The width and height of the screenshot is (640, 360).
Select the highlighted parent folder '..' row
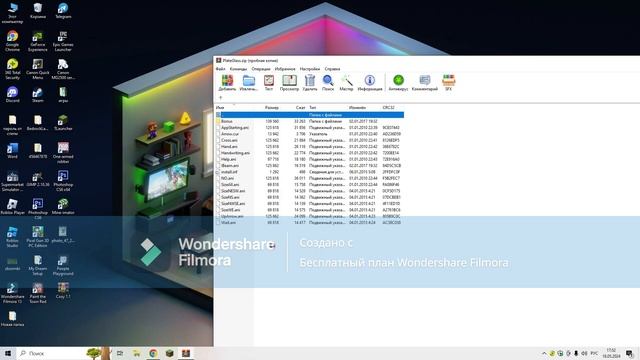coord(310,115)
